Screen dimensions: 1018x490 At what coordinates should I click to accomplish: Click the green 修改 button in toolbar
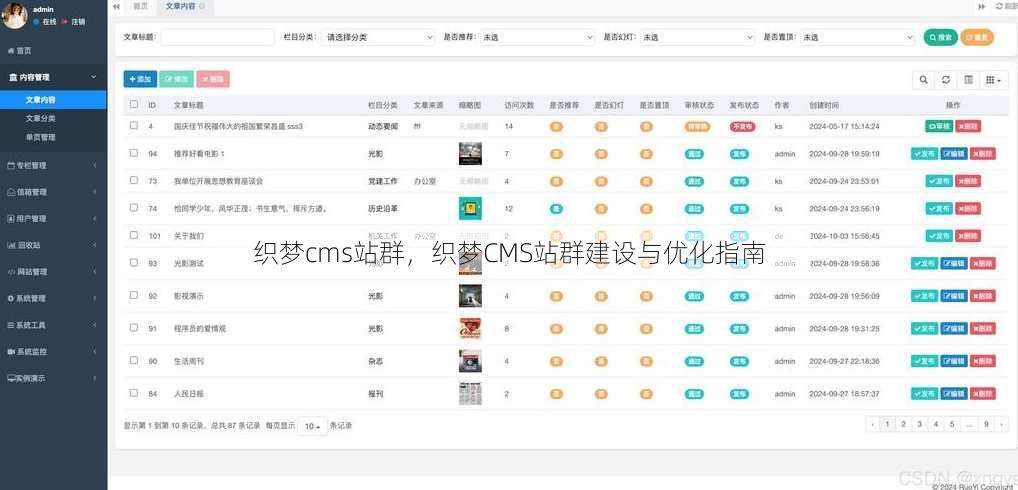[x=177, y=79]
